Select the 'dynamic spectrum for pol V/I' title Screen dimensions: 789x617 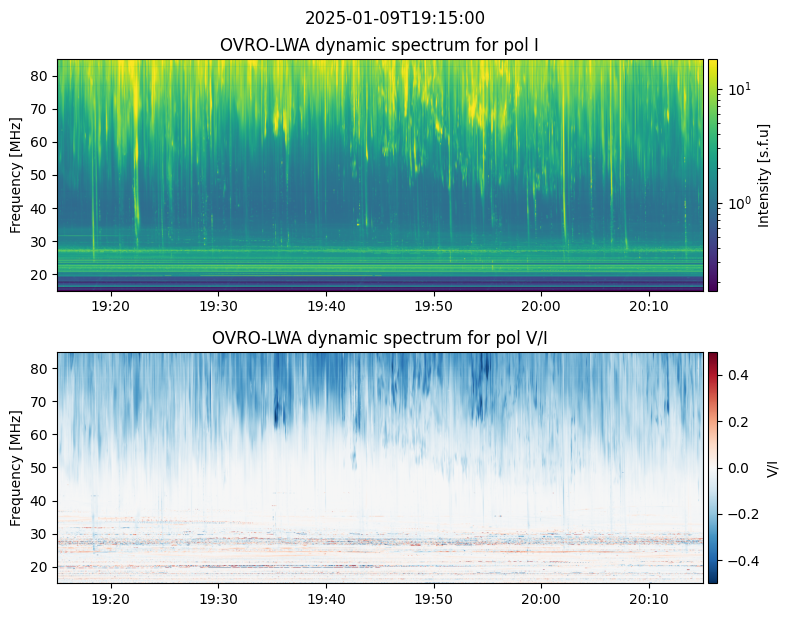click(380, 338)
